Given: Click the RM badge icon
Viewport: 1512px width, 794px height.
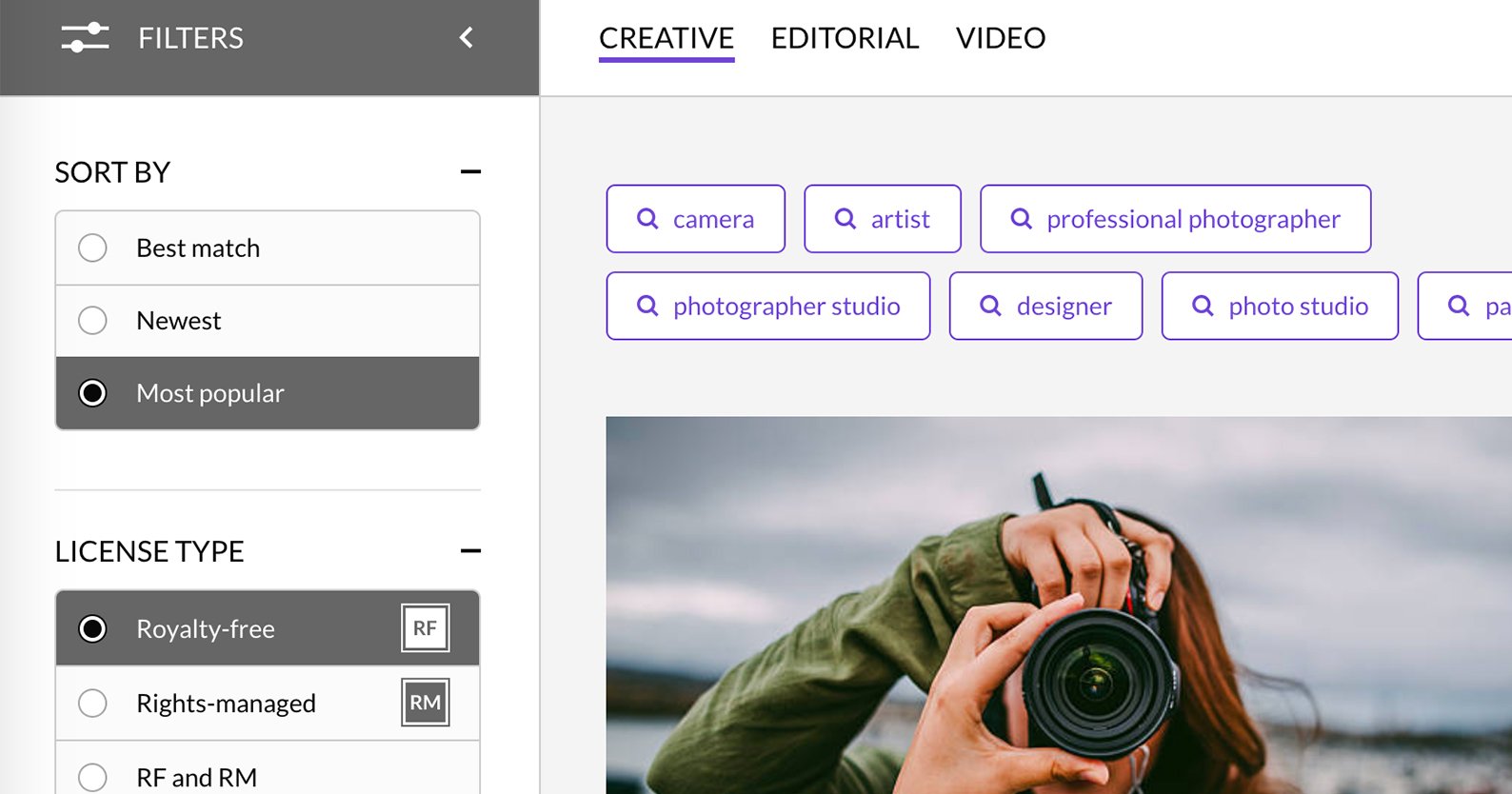Looking at the screenshot, I should pyautogui.click(x=425, y=703).
